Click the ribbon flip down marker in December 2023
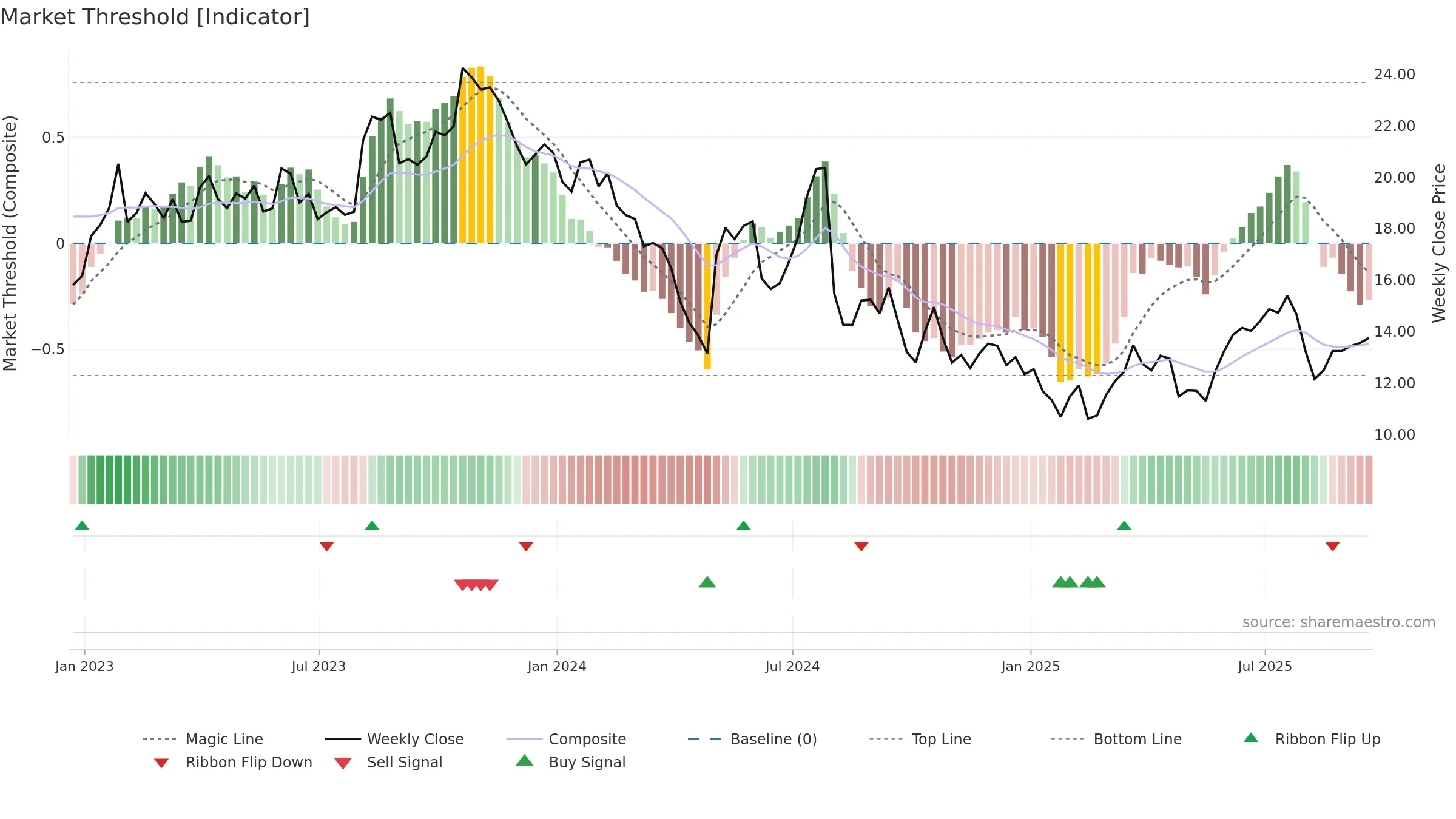 click(526, 547)
